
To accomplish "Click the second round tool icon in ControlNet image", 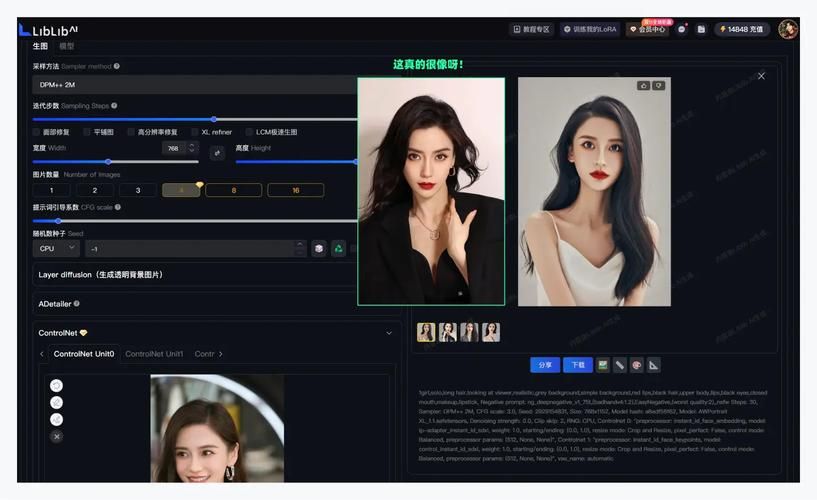I will point(56,403).
